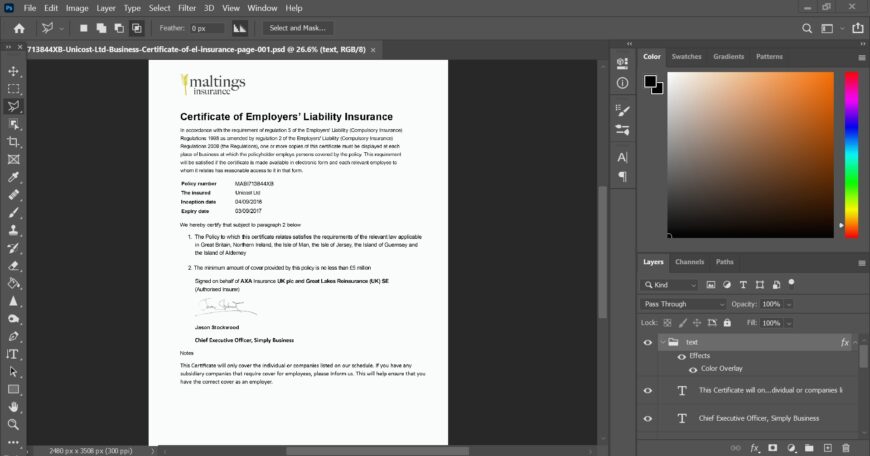Open the Fill value dropdown arrow
This screenshot has width=870, height=456.
[x=788, y=323]
